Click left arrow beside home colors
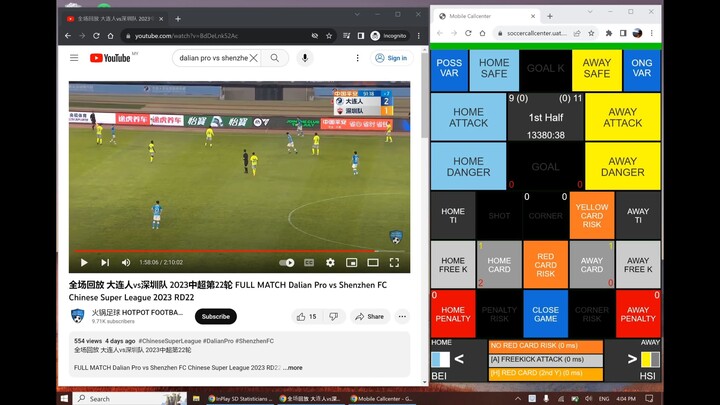Screen dimensions: 720x405 459,359
